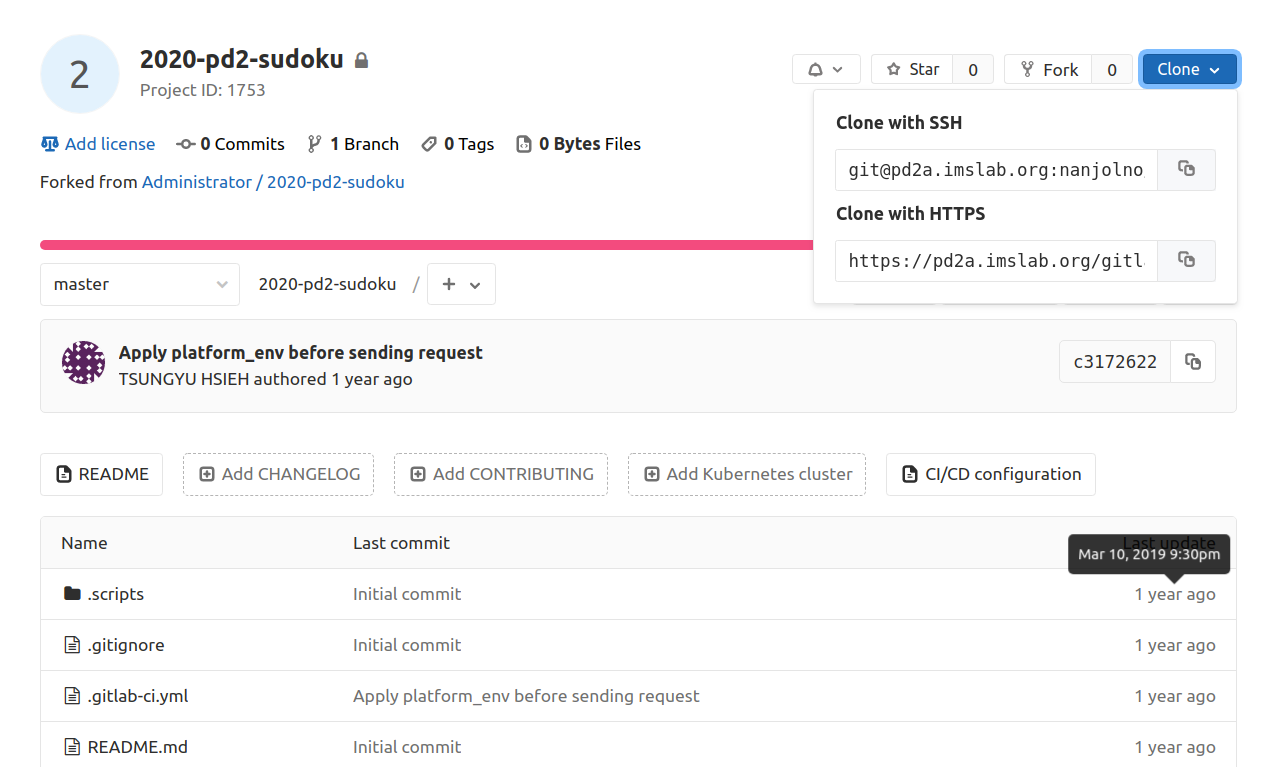The height and width of the screenshot is (767, 1261).
Task: Click the pink repository language bar
Action: pos(426,245)
